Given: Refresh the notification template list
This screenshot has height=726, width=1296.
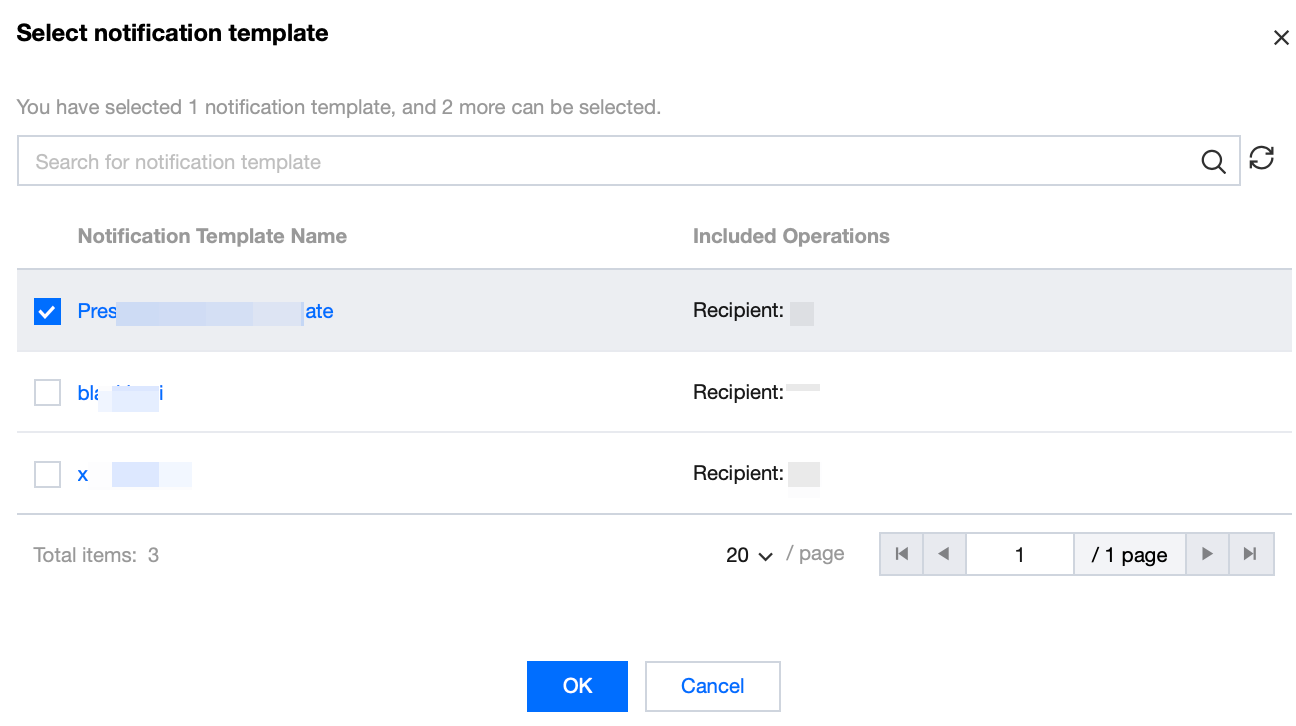Looking at the screenshot, I should point(1262,158).
